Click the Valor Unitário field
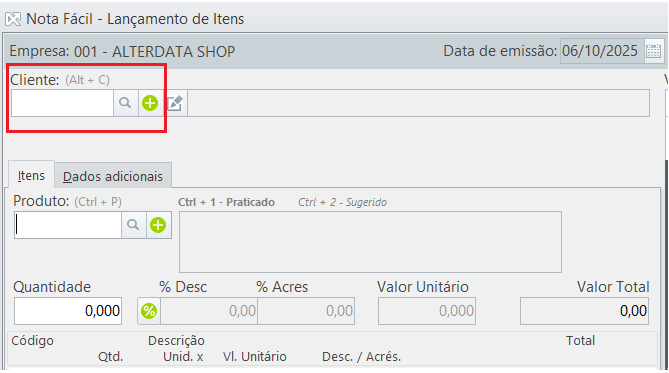This screenshot has height=373, width=669. pyautogui.click(x=427, y=311)
